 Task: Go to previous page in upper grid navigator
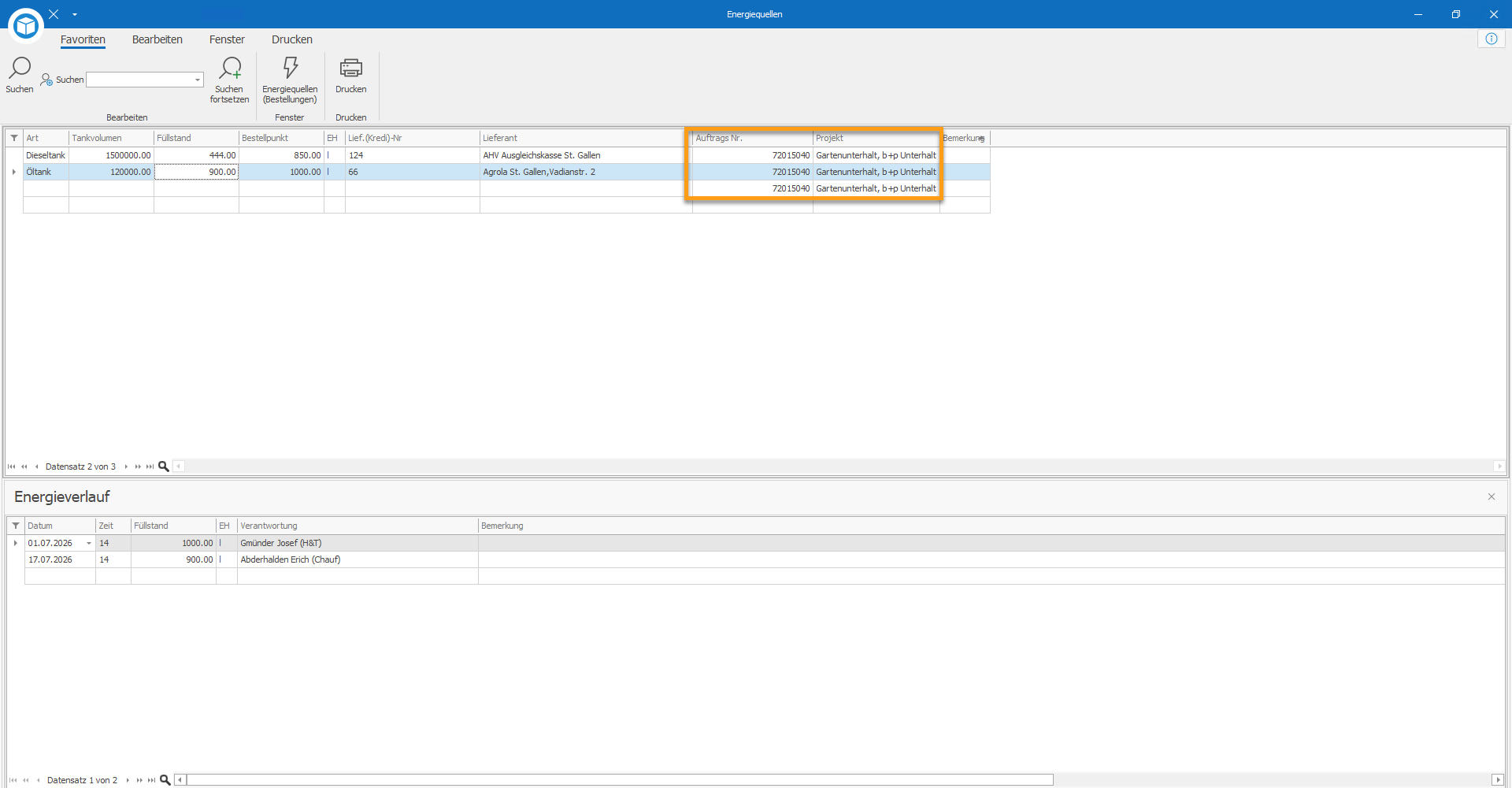pyautogui.click(x=24, y=466)
